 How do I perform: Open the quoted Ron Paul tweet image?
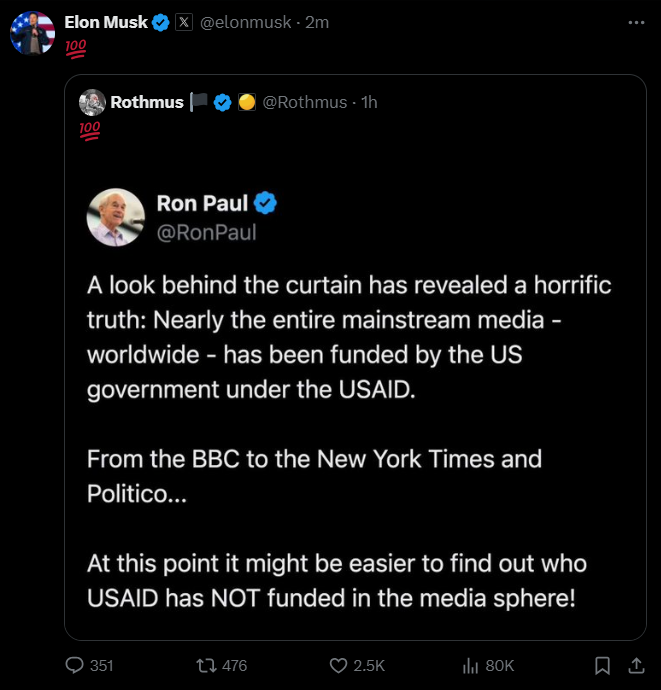click(x=356, y=395)
